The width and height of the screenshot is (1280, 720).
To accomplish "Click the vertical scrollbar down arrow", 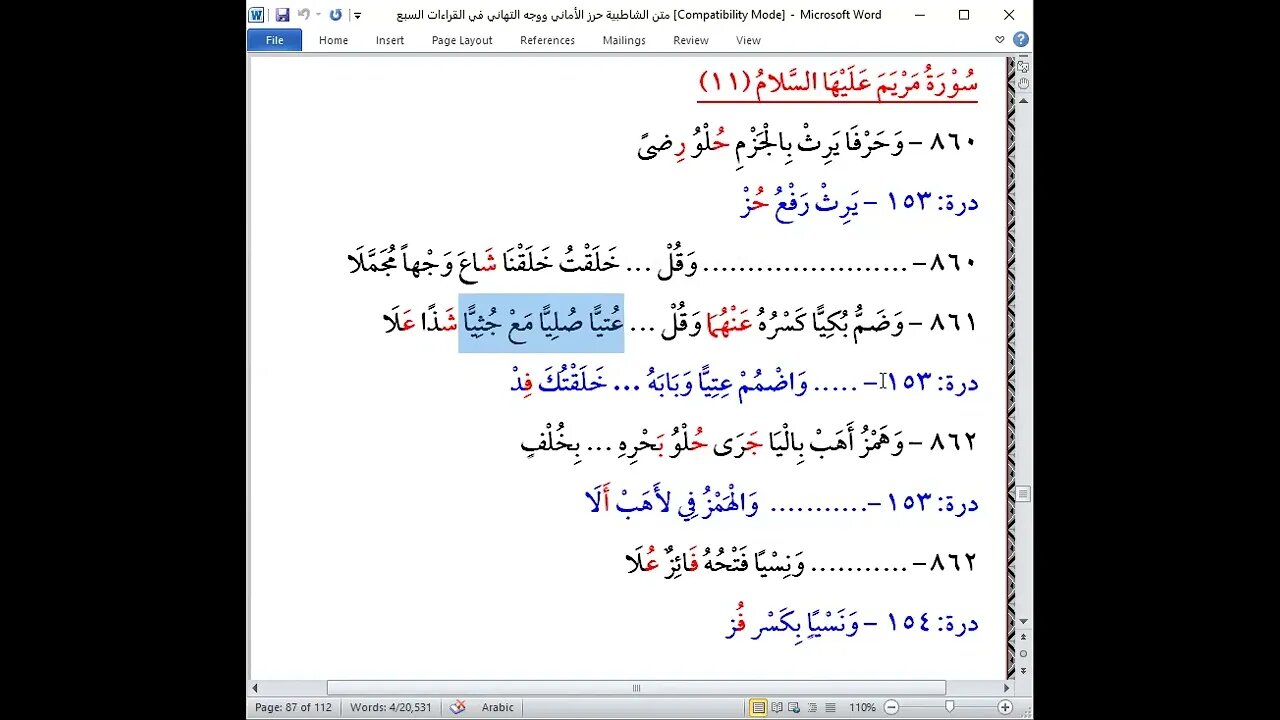I will (x=1023, y=621).
